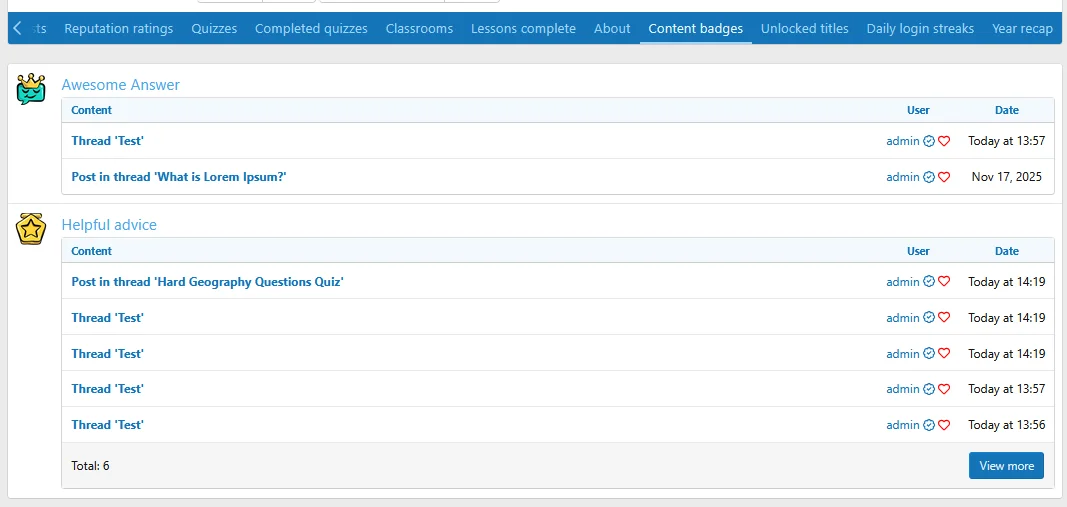Click red heart icon in the Today at 13:56 row
This screenshot has height=507, width=1067.
click(x=944, y=425)
